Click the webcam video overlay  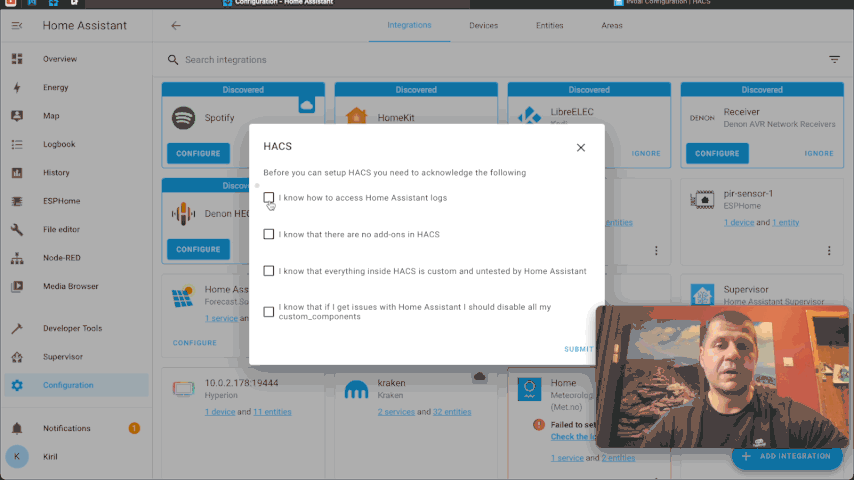[722, 376]
